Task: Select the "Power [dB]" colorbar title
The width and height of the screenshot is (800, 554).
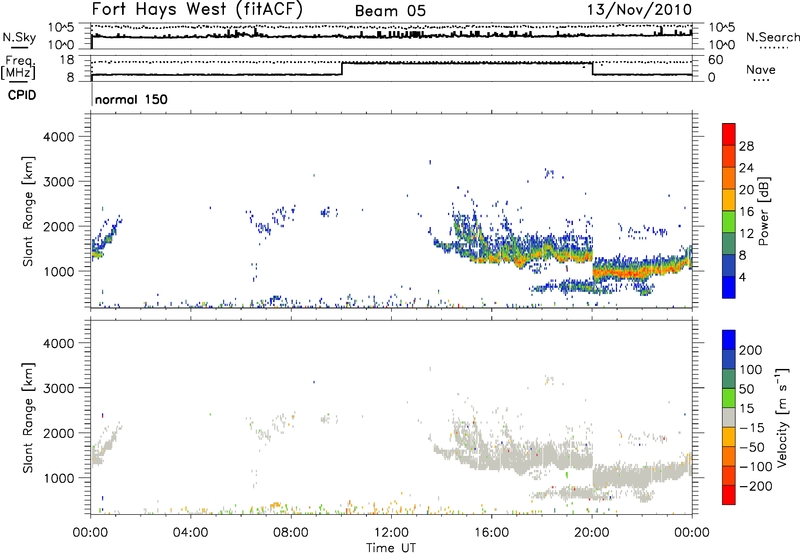Action: click(x=764, y=211)
